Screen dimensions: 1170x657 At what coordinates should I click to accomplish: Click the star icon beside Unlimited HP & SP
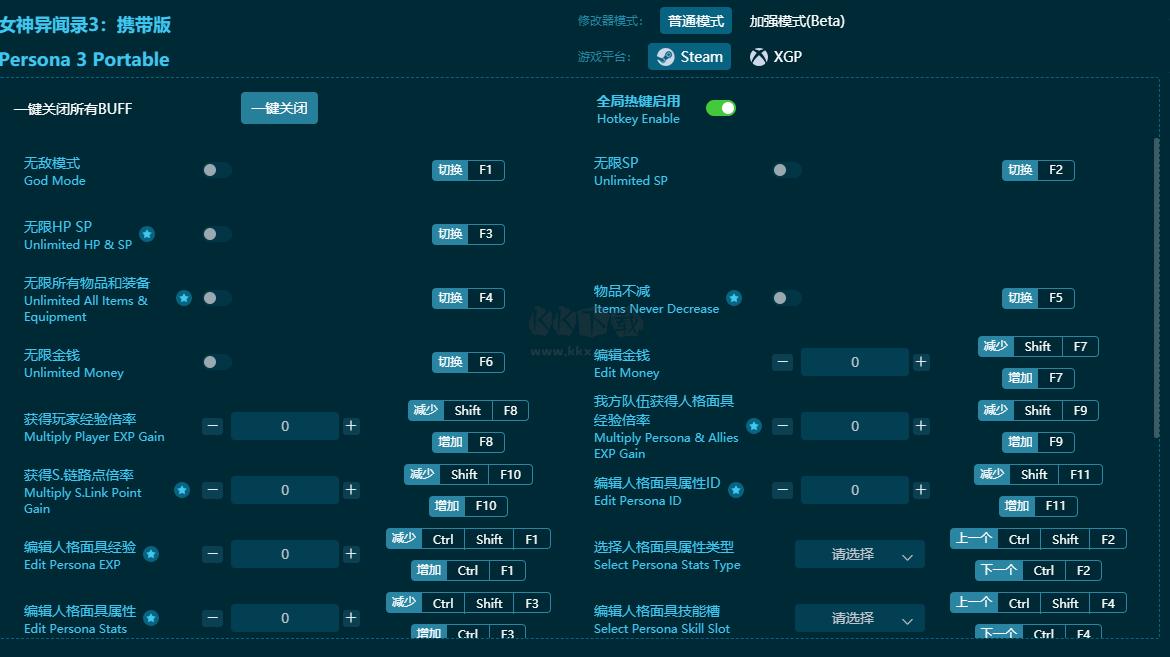pos(147,234)
